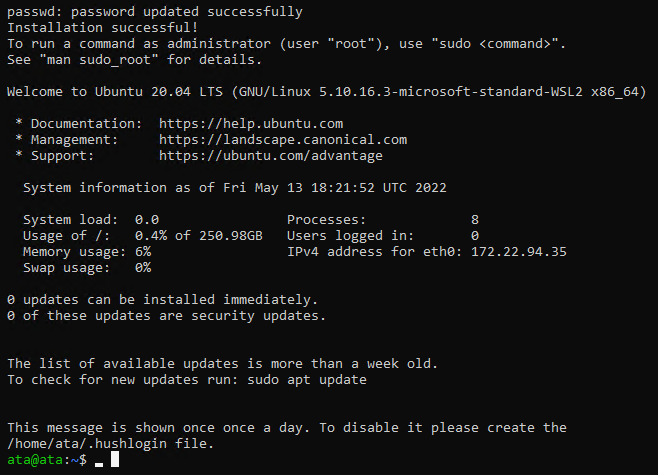Click the 'Users logged in' label
Viewport: 658px width, 475px height.
(350, 236)
